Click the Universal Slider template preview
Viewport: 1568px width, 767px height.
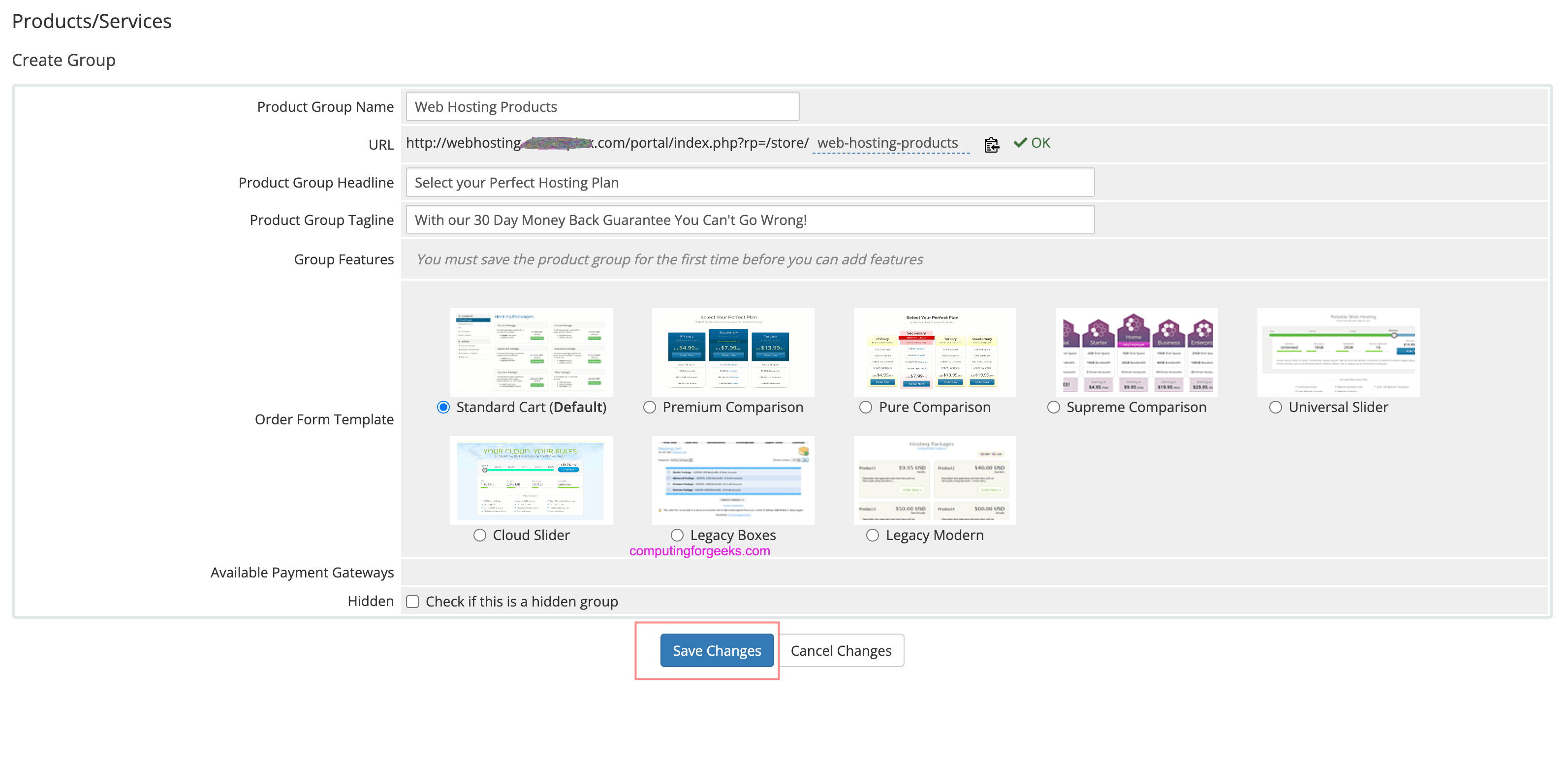click(x=1338, y=352)
